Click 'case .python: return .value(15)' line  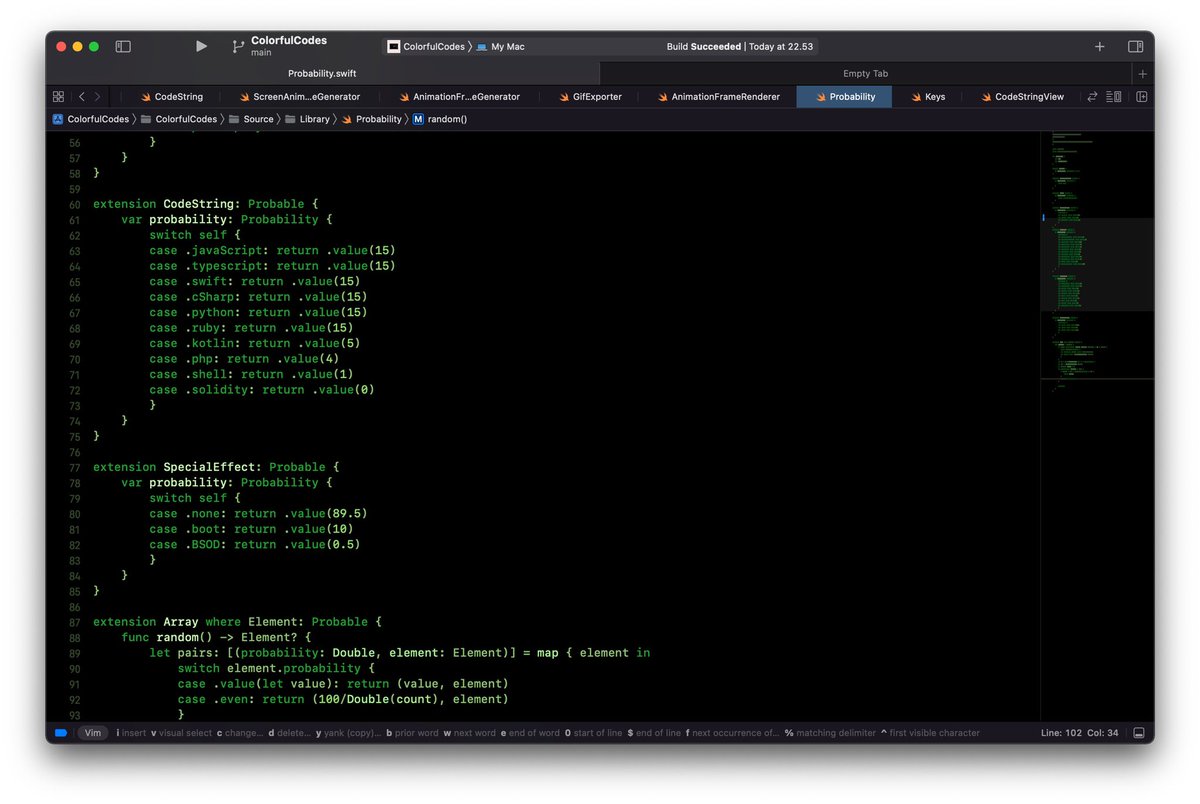click(x=259, y=312)
